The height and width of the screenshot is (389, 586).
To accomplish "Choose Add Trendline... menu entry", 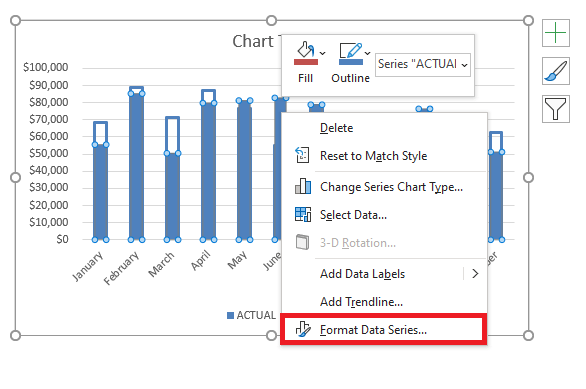I will 384,302.
